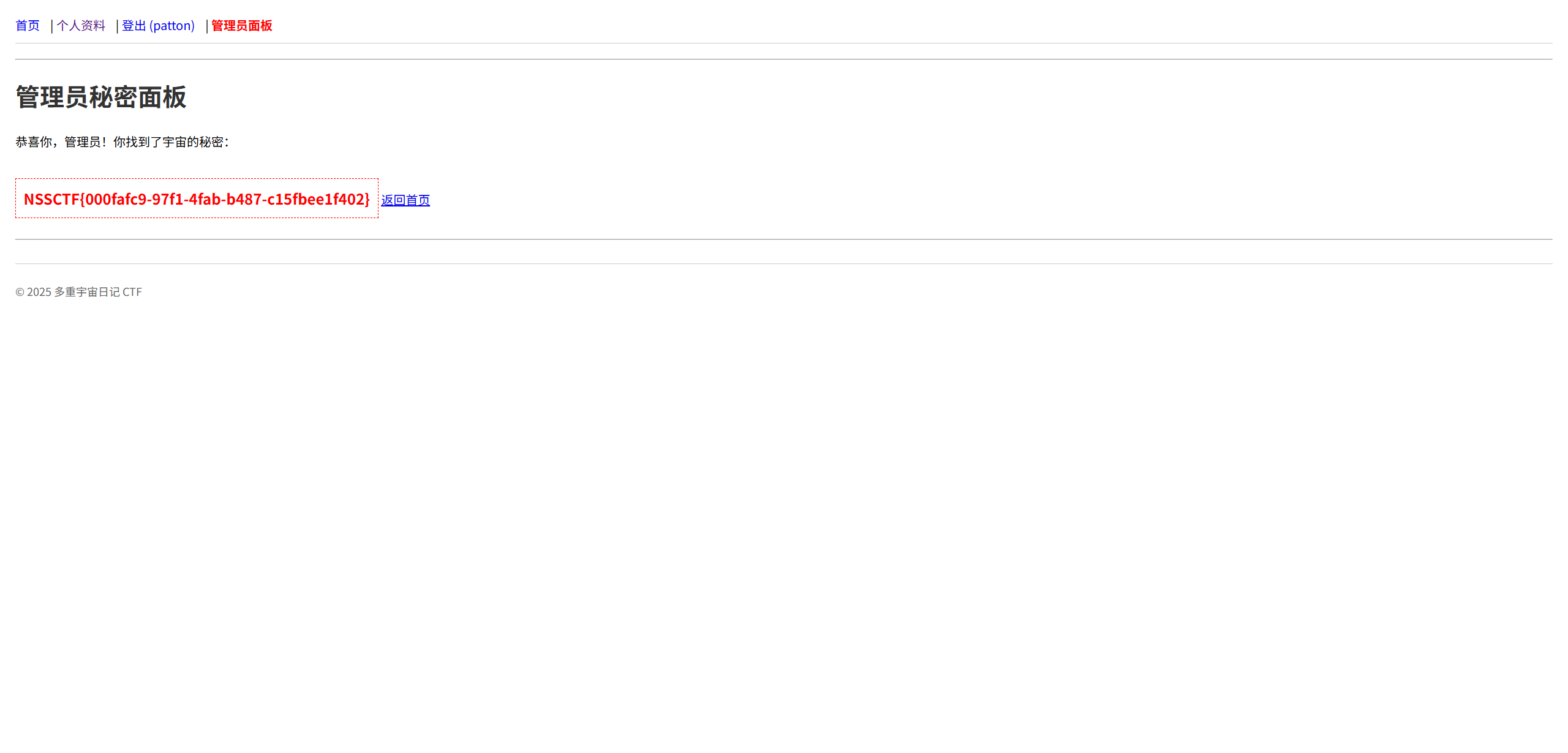Open the red 管理员面板 nav link
Viewport: 1568px width, 753px height.
coord(241,26)
